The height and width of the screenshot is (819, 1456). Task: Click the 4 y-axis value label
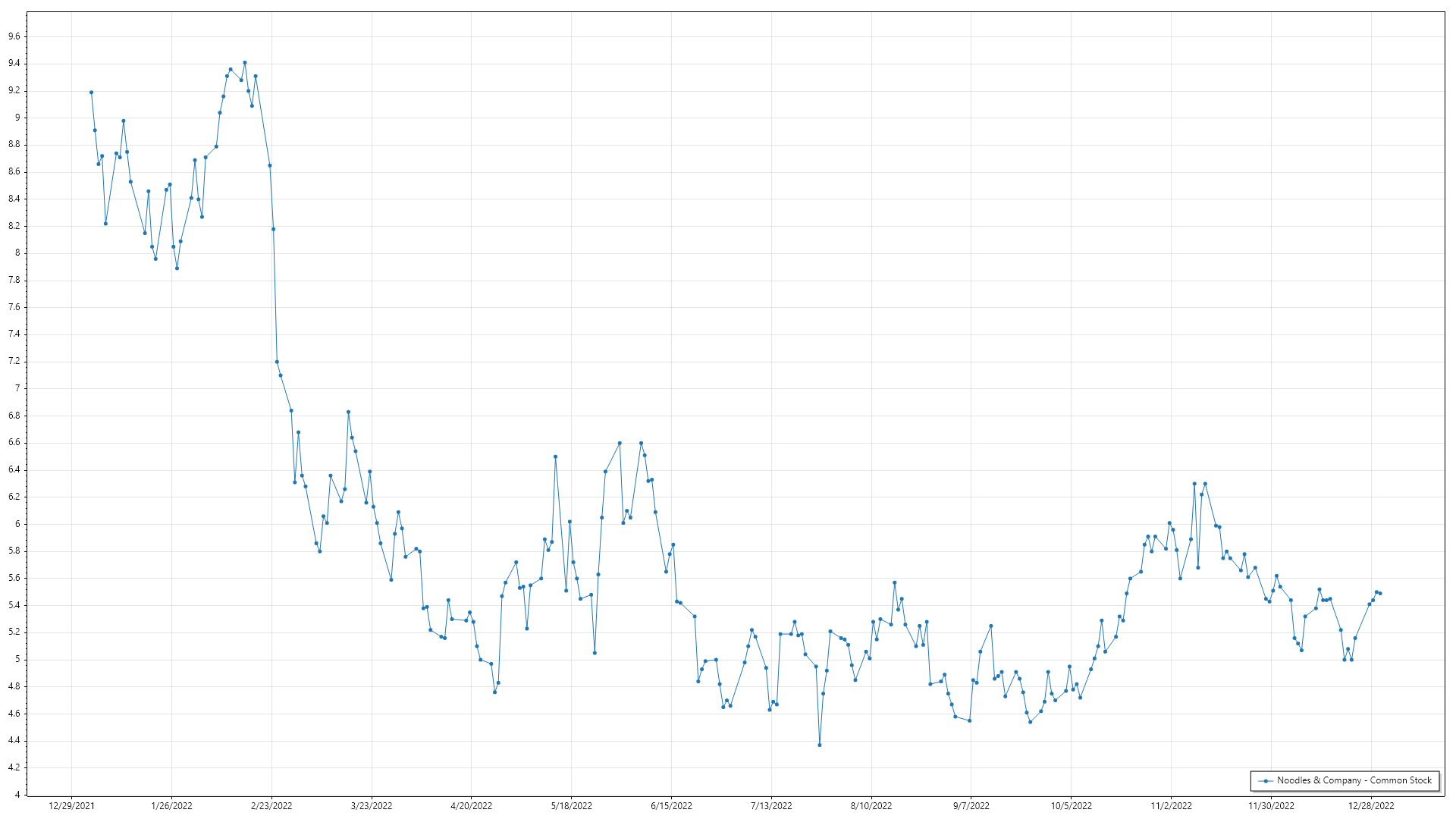17,795
